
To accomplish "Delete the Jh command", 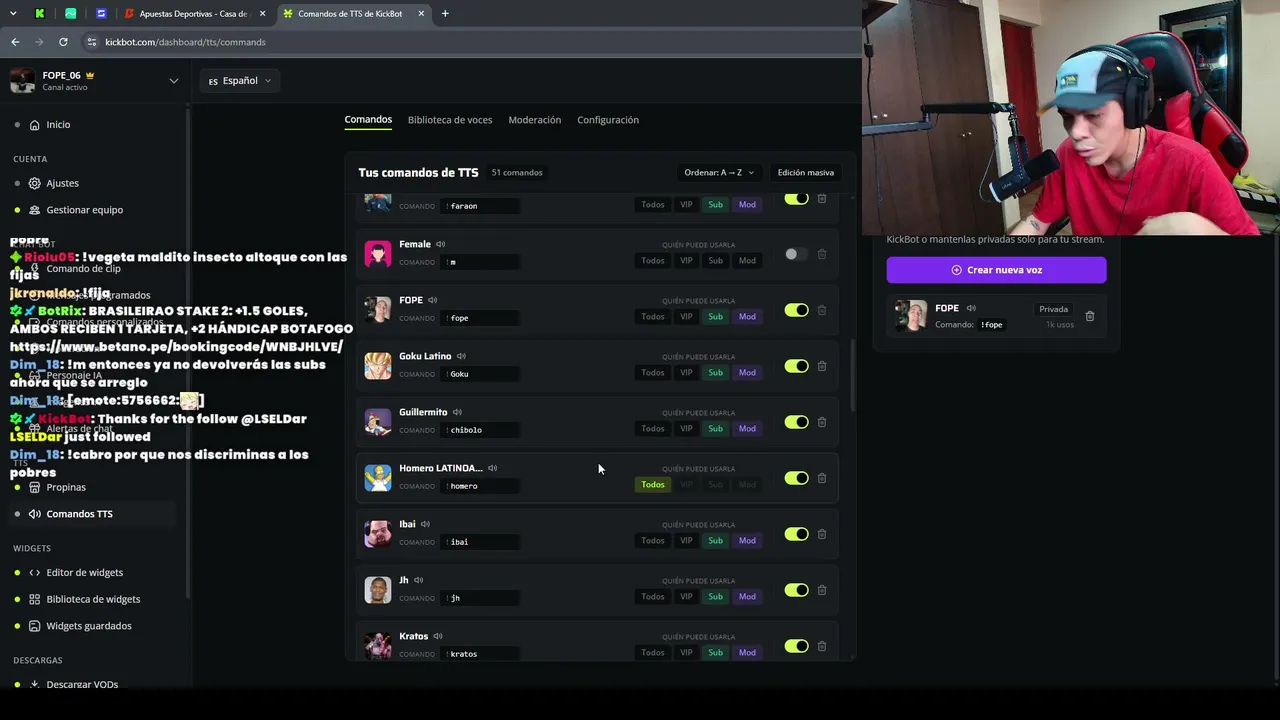I will click(x=822, y=590).
